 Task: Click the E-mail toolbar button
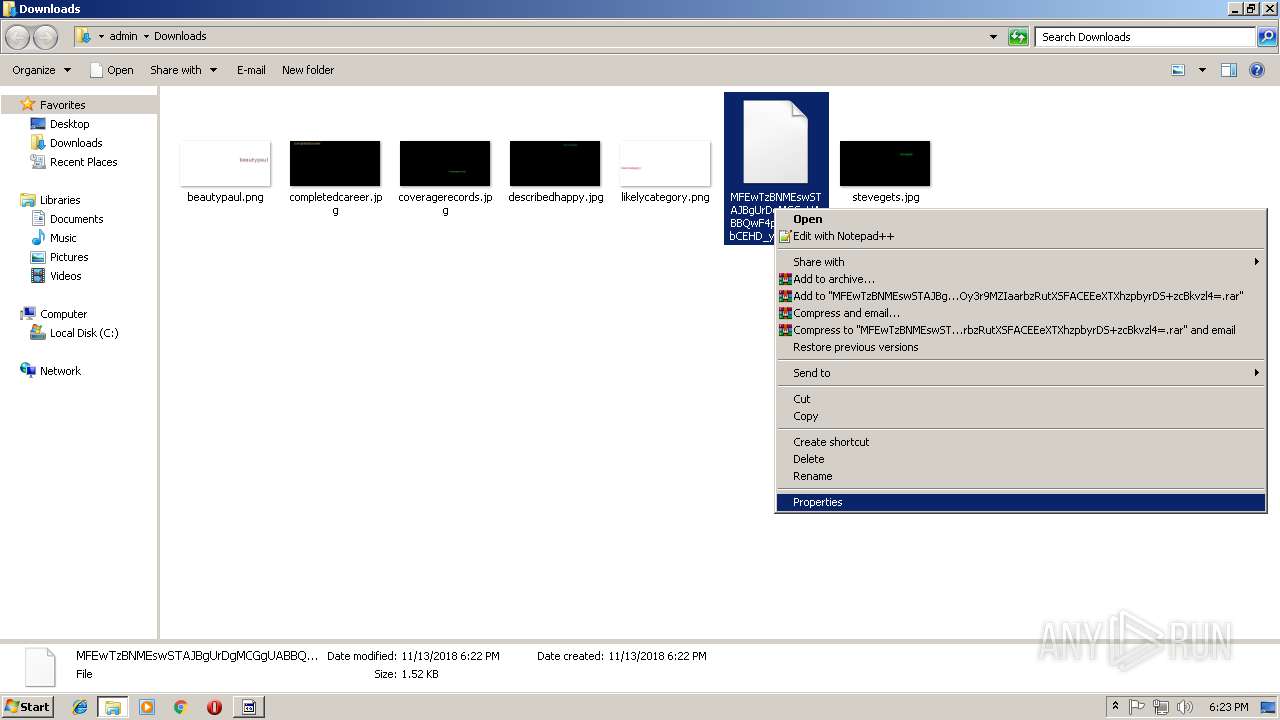pos(251,70)
